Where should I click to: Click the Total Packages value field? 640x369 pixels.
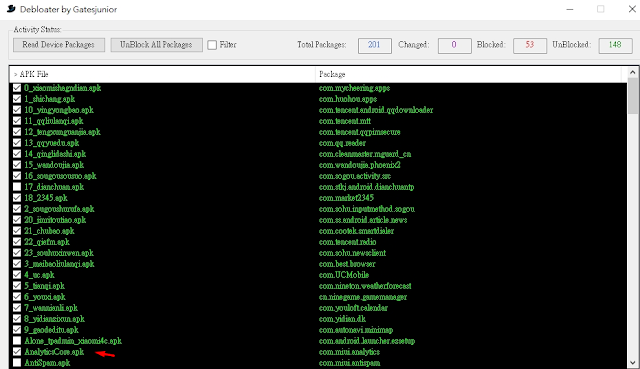375,45
